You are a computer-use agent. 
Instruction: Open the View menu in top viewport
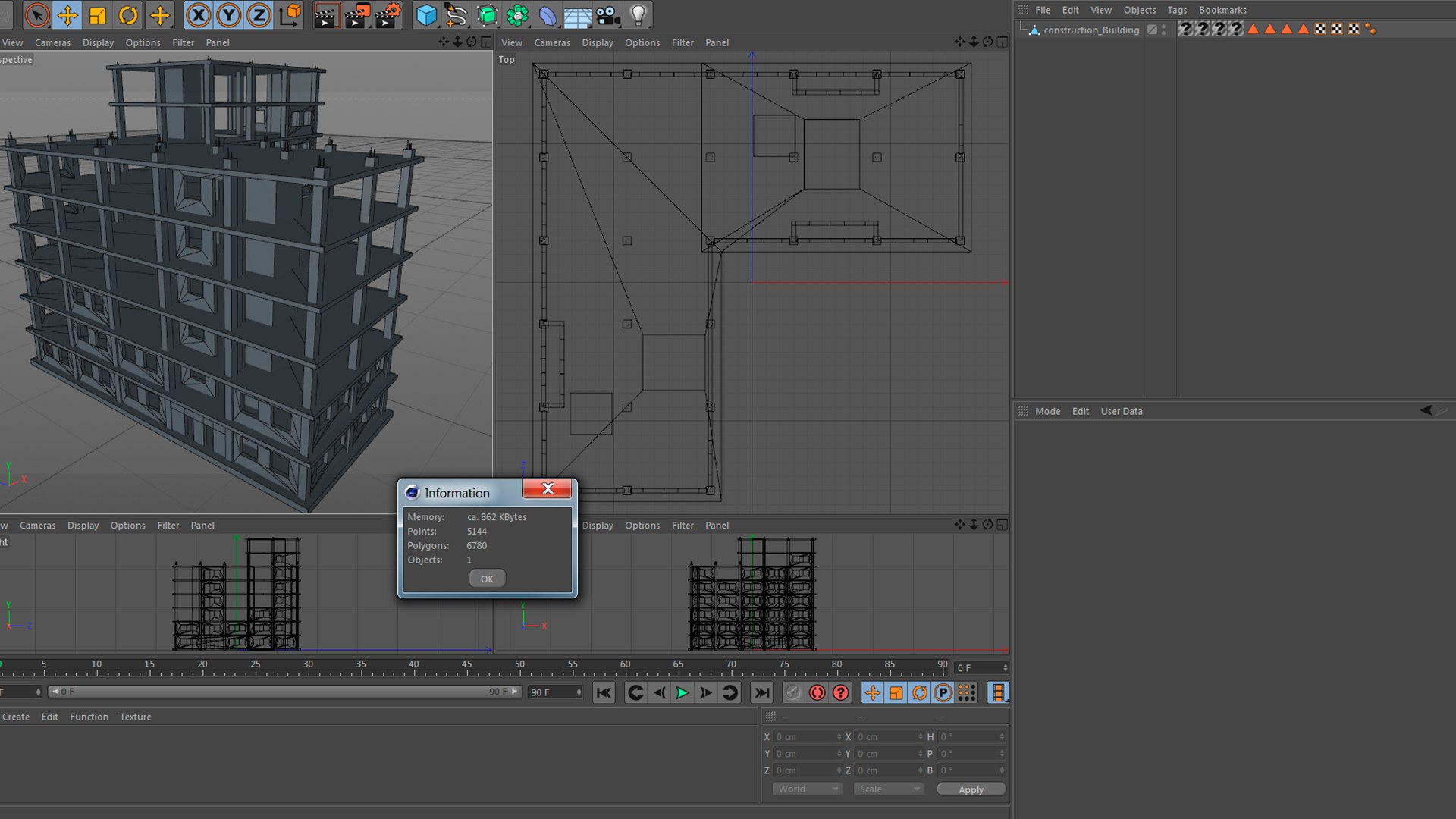pos(512,42)
